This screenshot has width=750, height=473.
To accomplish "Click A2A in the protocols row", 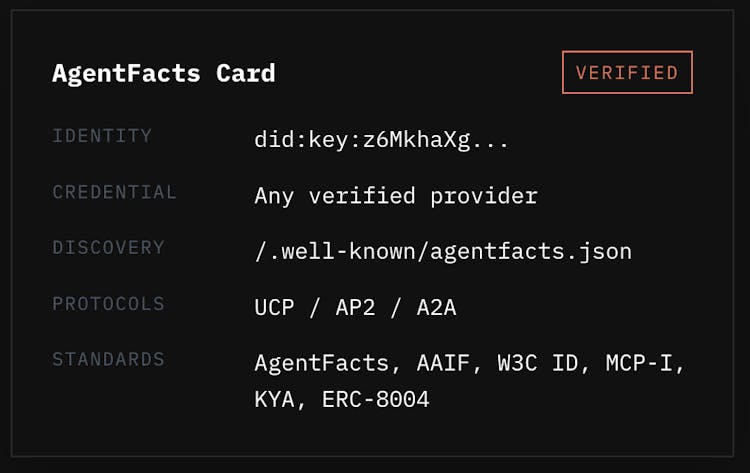I will (x=436, y=307).
